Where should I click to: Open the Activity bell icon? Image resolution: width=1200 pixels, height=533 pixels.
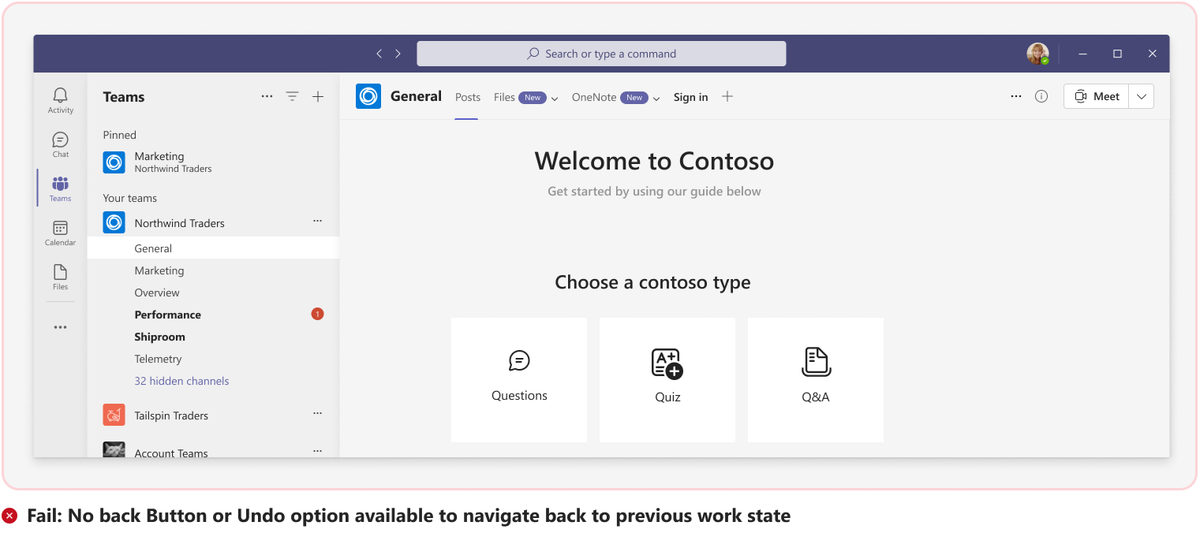[60, 99]
